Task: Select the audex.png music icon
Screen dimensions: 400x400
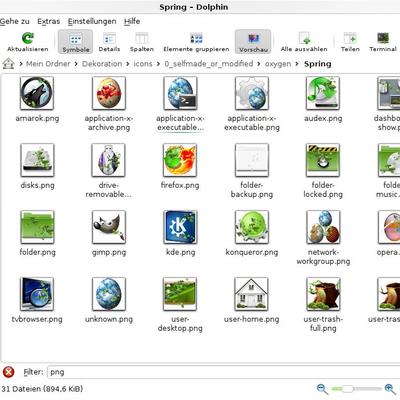Action: [323, 93]
